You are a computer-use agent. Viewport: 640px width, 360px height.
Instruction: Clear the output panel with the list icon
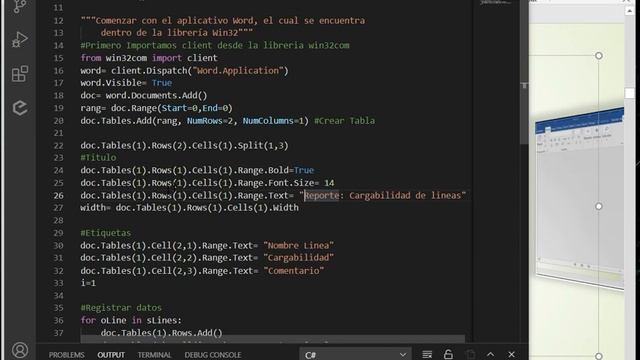point(427,354)
